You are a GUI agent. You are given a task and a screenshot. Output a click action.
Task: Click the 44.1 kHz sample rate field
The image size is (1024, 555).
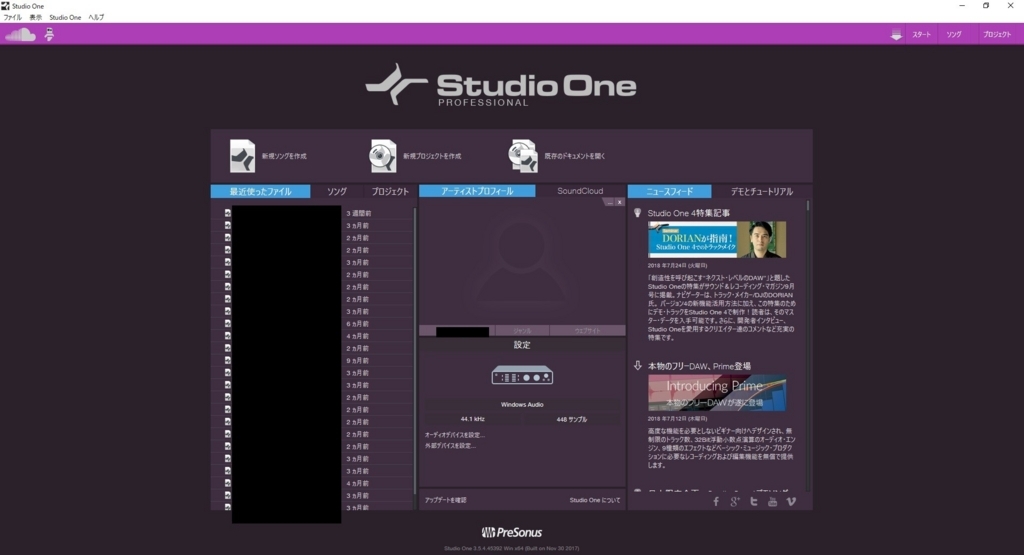(x=472, y=419)
